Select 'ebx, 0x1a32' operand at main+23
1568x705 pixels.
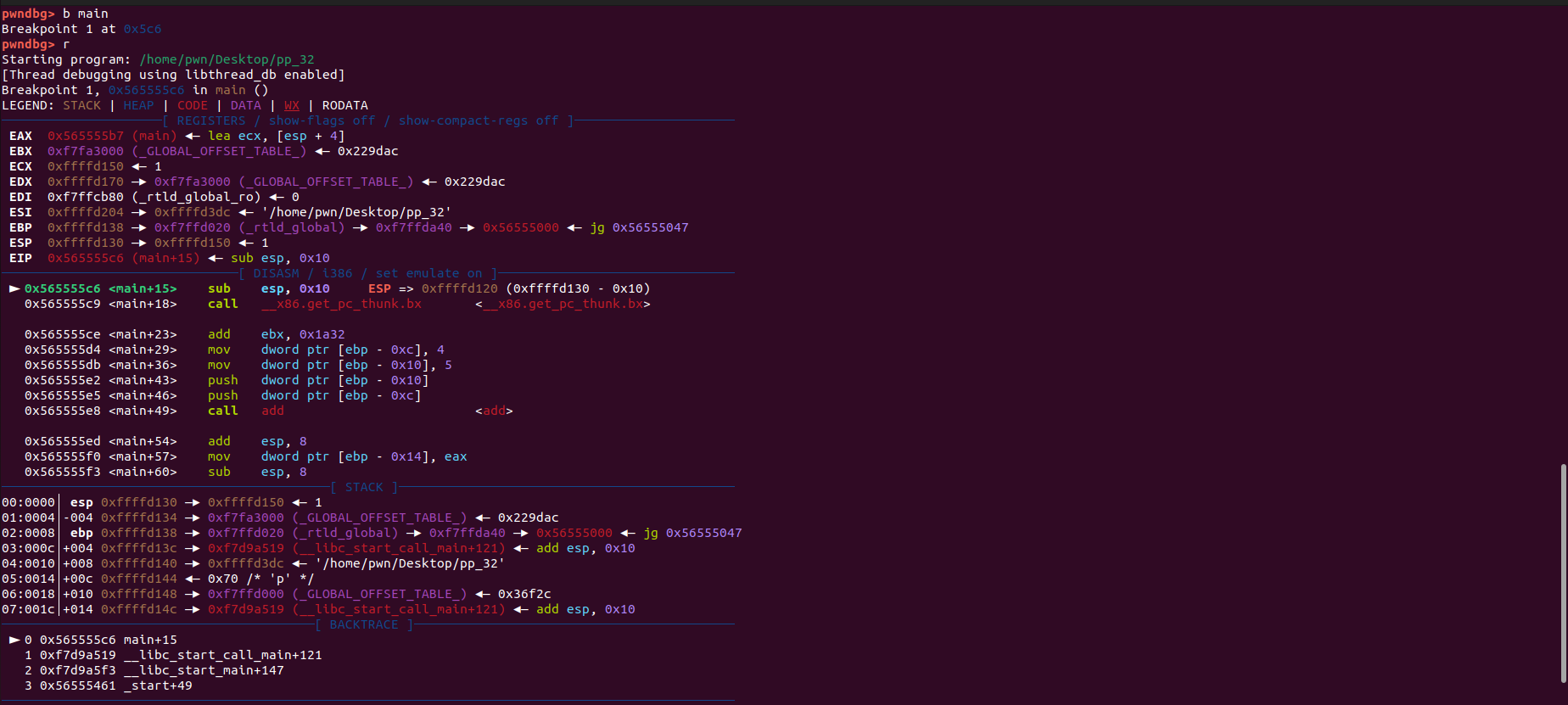[303, 334]
